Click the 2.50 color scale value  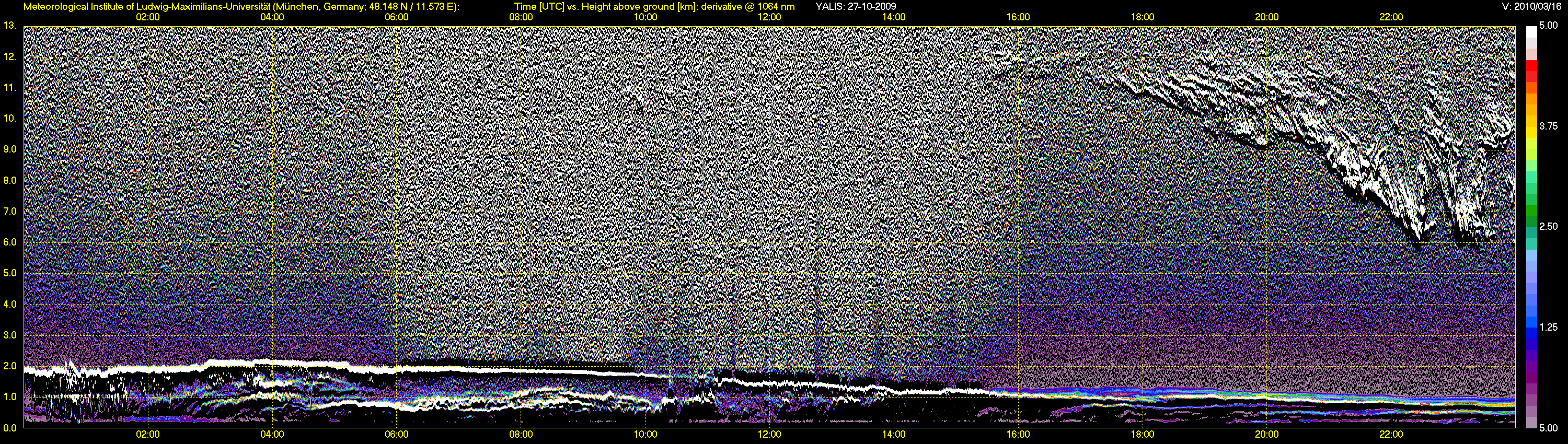point(1549,226)
